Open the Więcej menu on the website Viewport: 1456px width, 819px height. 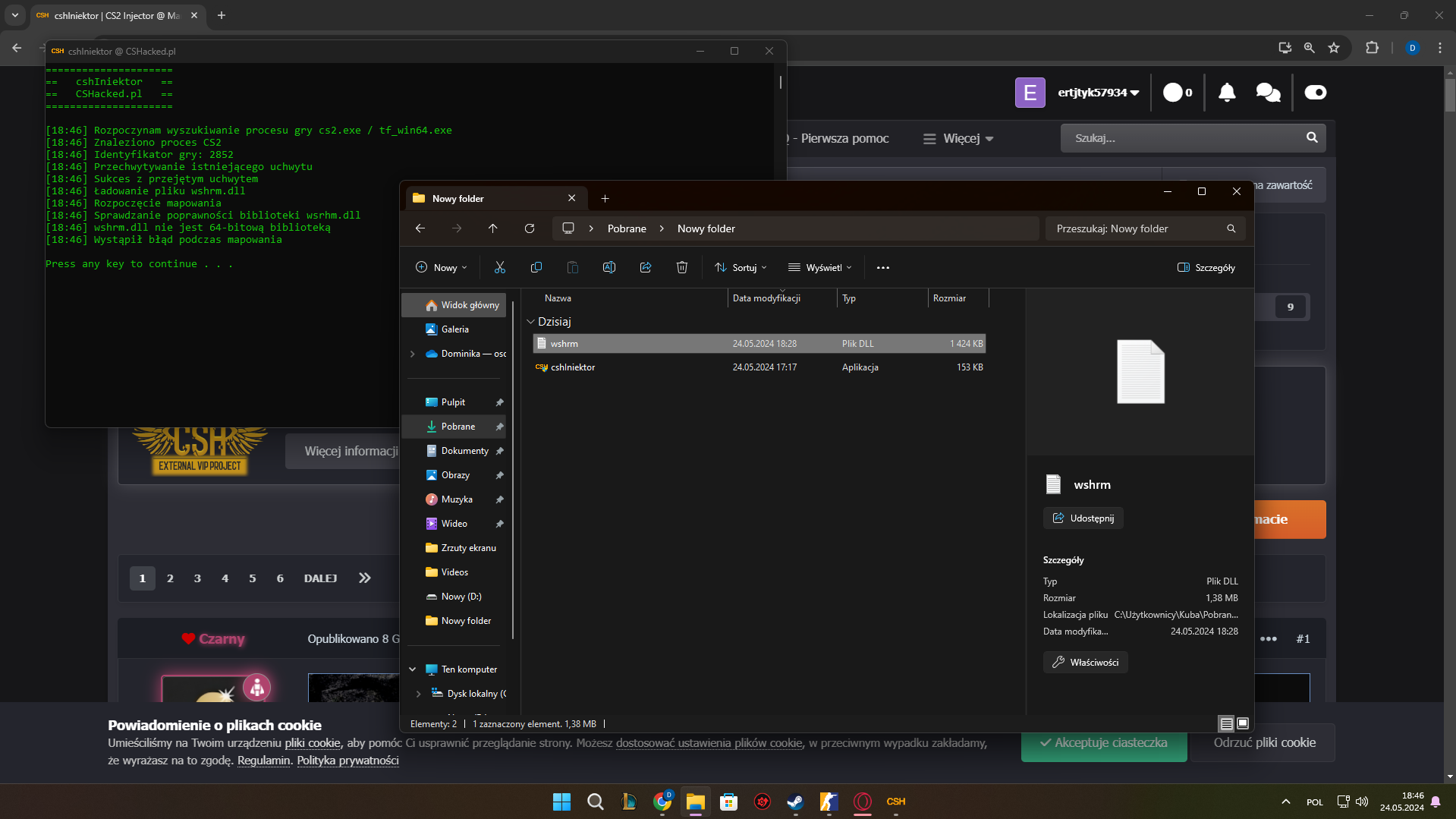click(x=959, y=138)
